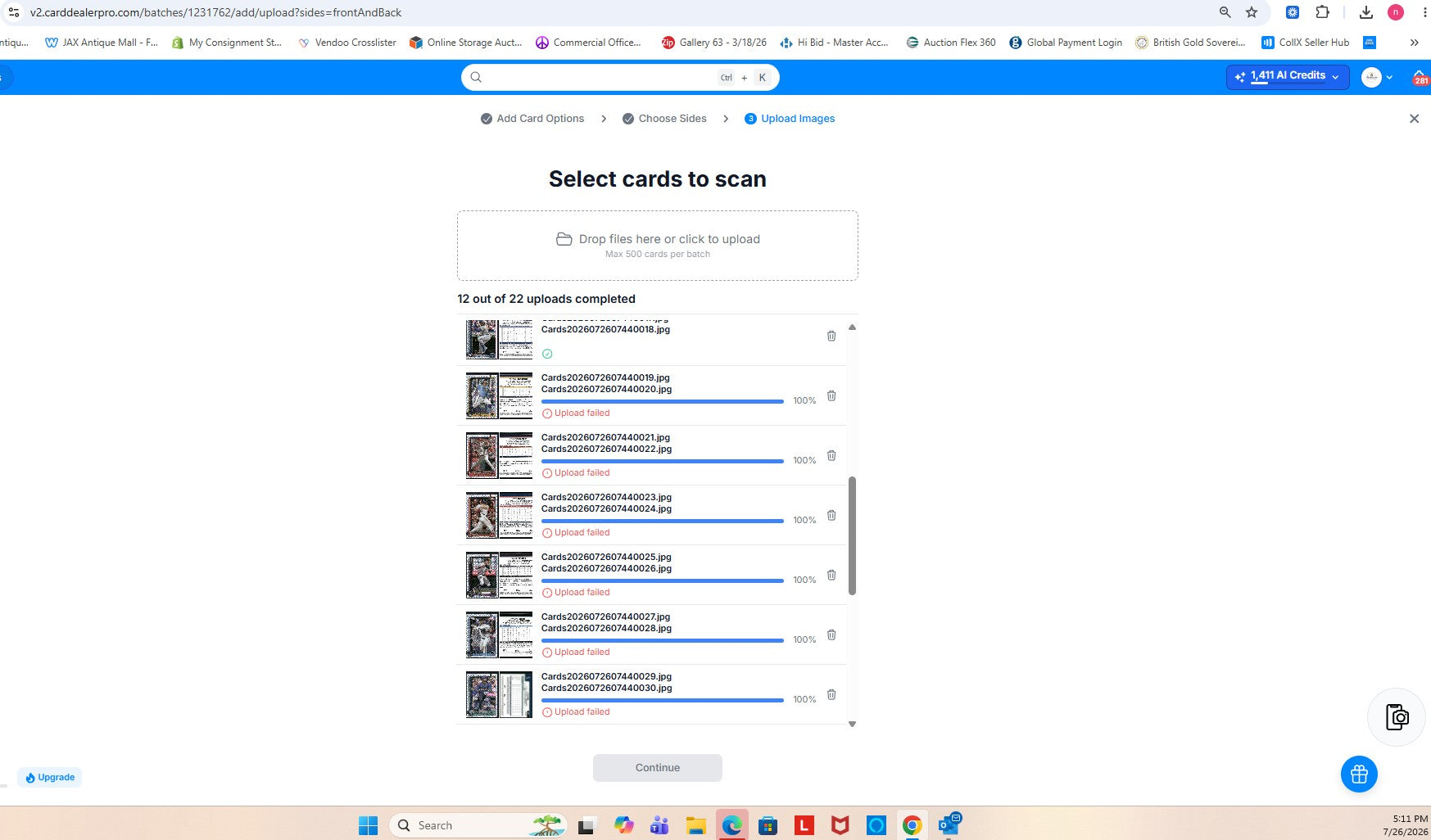Click the Upgrade button
Image resolution: width=1431 pixels, height=840 pixels.
[x=50, y=778]
